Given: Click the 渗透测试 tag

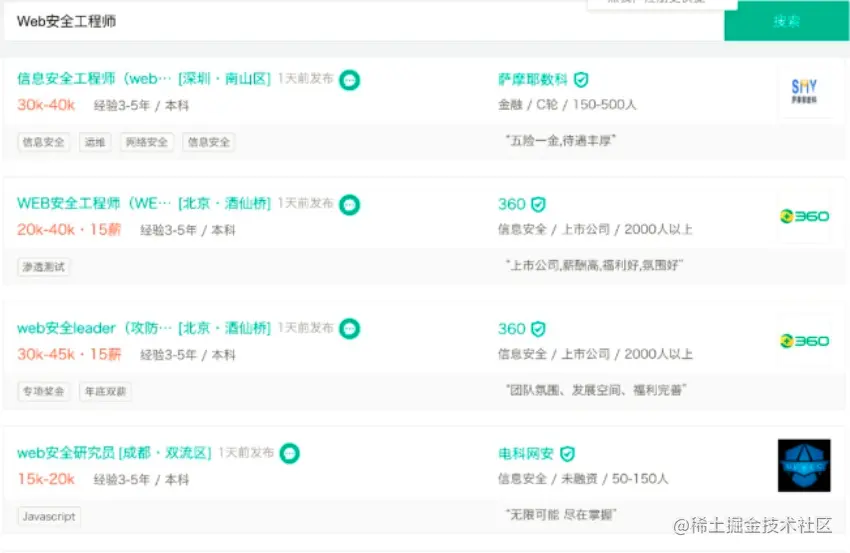Looking at the screenshot, I should [x=43, y=267].
